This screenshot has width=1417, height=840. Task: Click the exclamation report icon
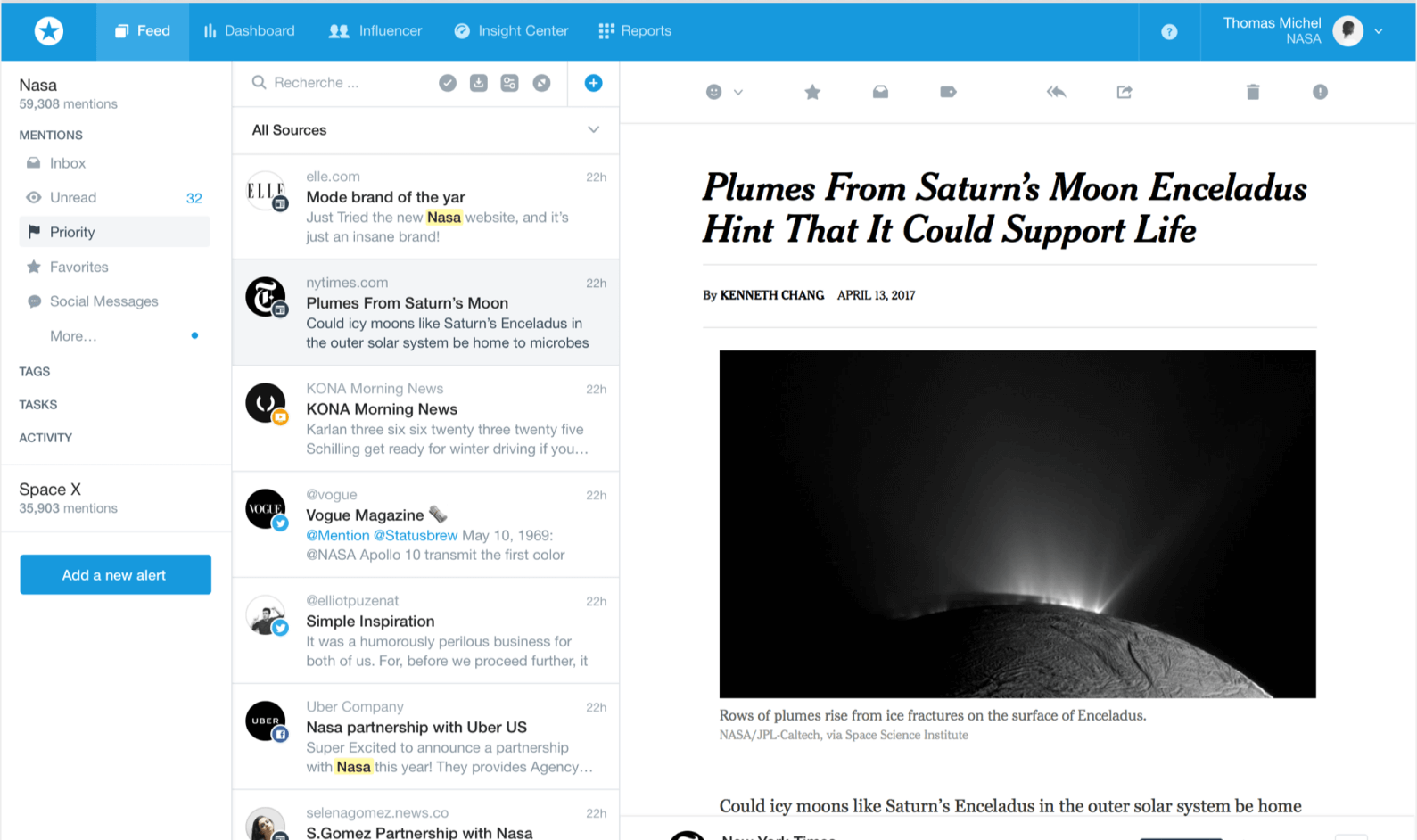tap(1320, 92)
